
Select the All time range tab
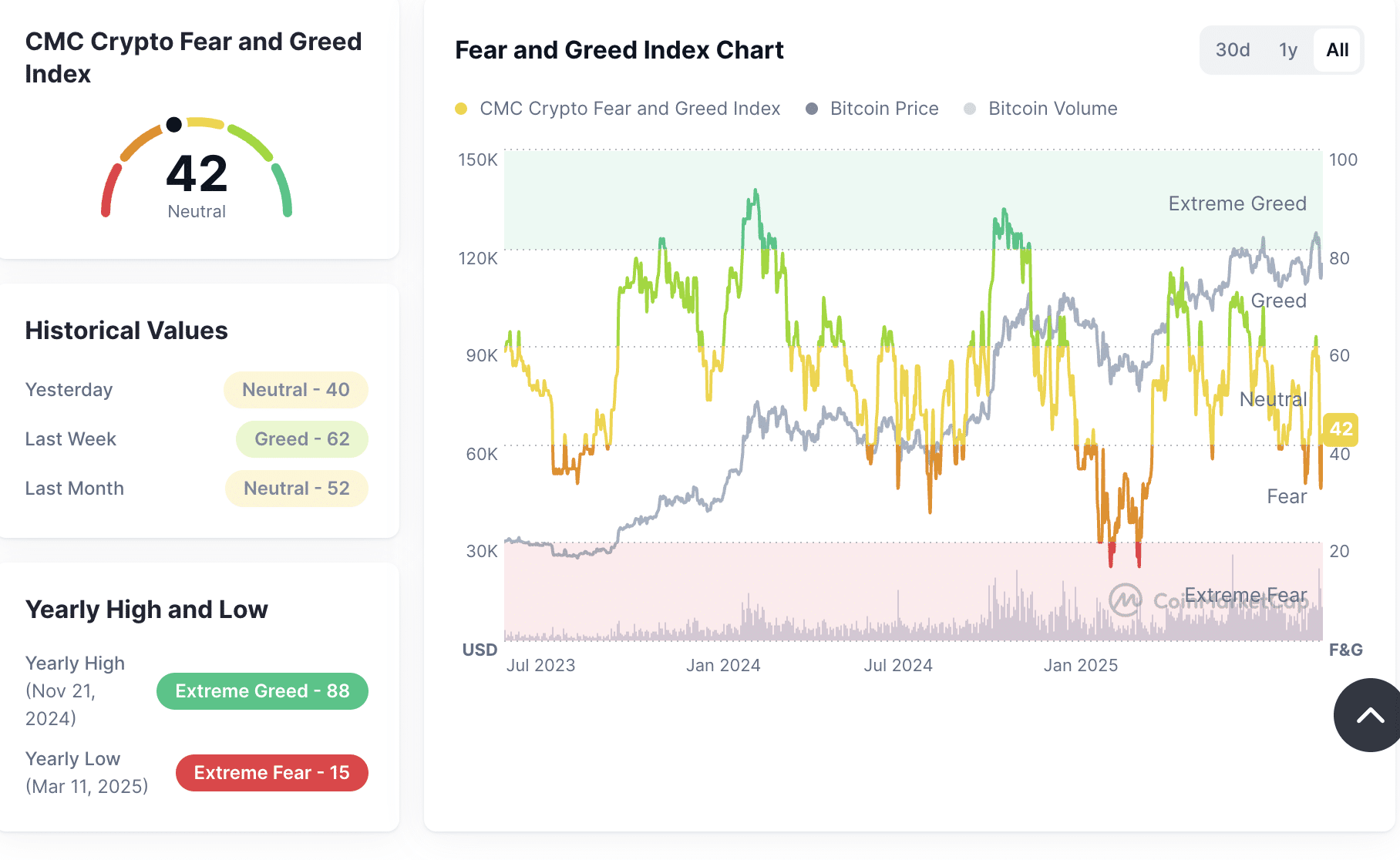[x=1337, y=50]
